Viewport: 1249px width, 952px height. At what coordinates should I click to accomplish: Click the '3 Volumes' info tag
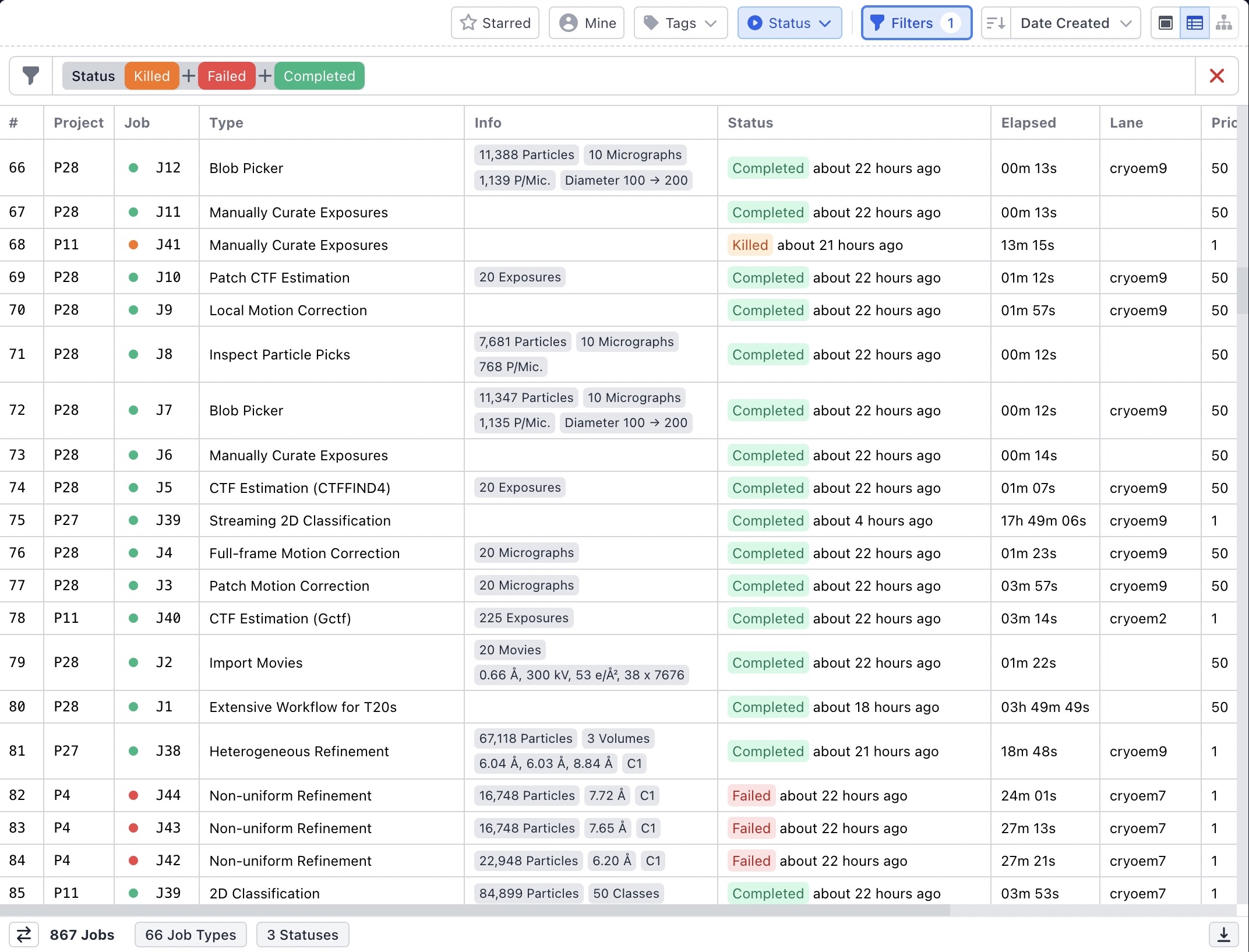click(x=618, y=739)
